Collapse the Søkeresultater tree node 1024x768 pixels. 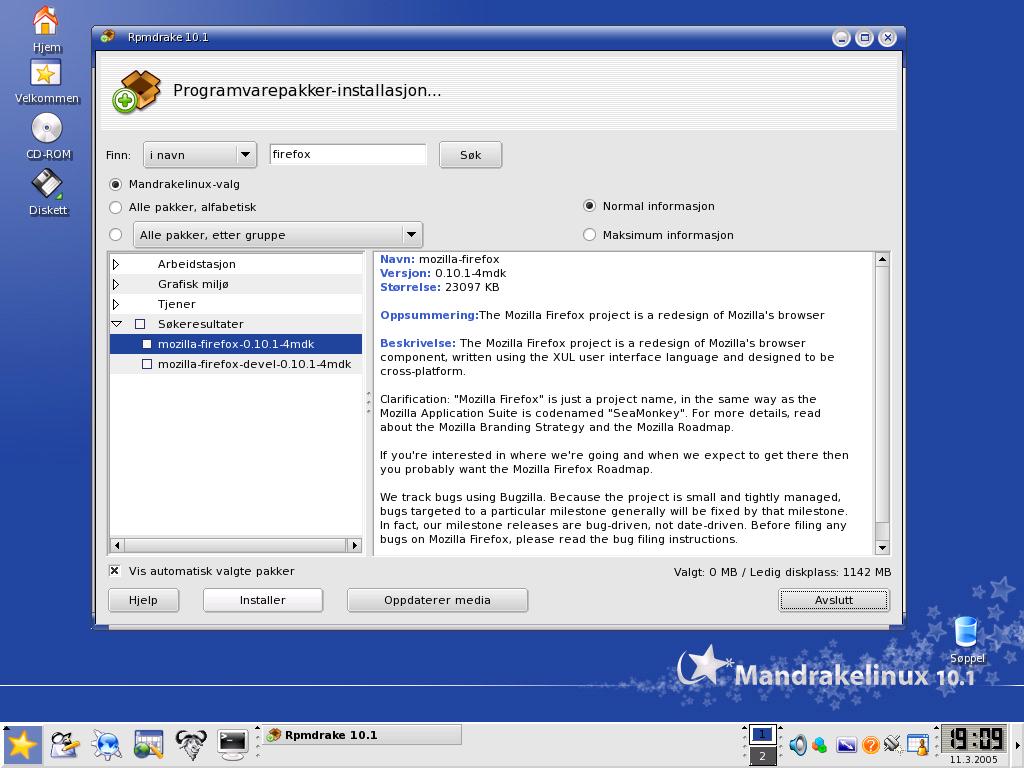pyautogui.click(x=117, y=324)
